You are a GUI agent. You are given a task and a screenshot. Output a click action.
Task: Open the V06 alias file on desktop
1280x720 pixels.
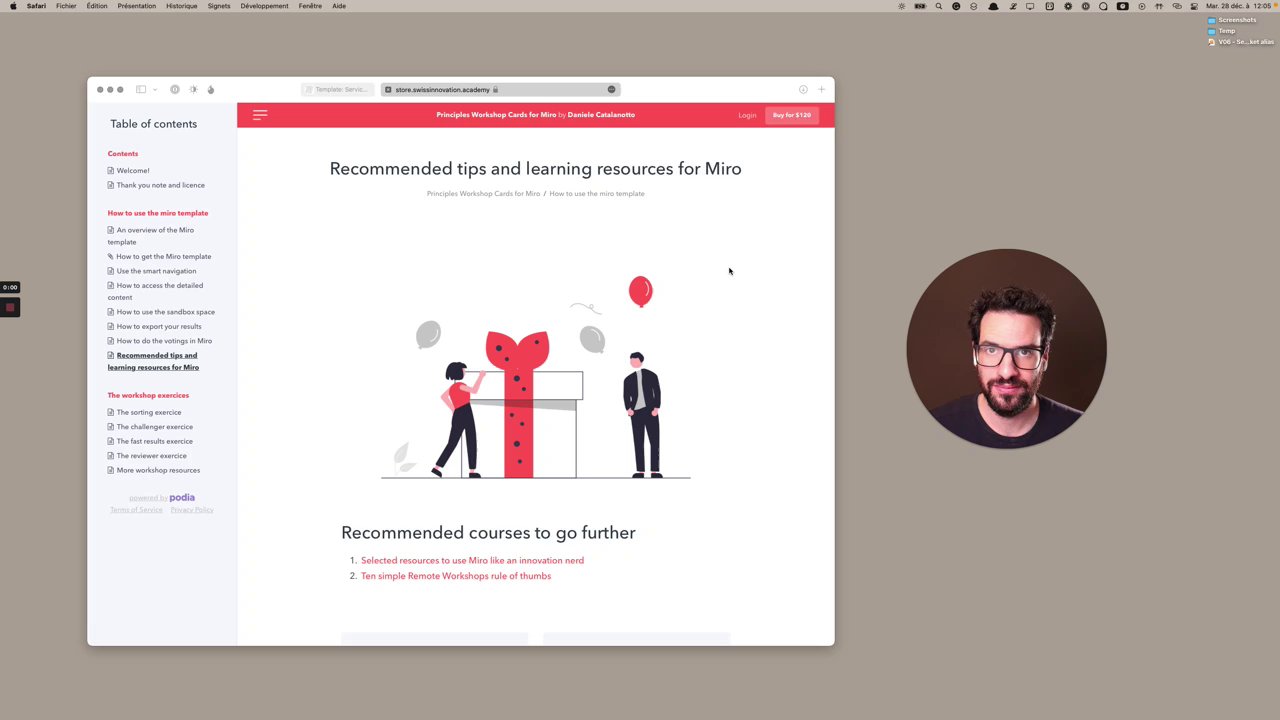click(x=1241, y=42)
